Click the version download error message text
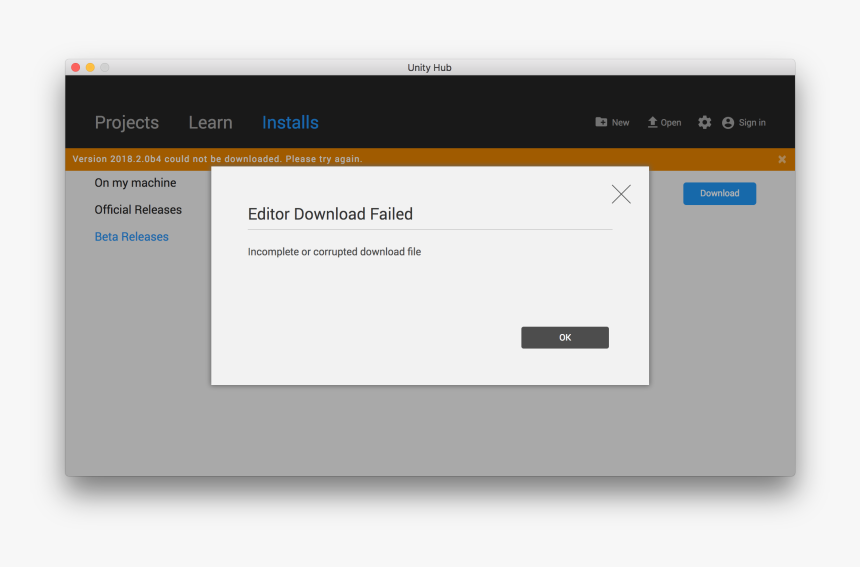 click(217, 159)
